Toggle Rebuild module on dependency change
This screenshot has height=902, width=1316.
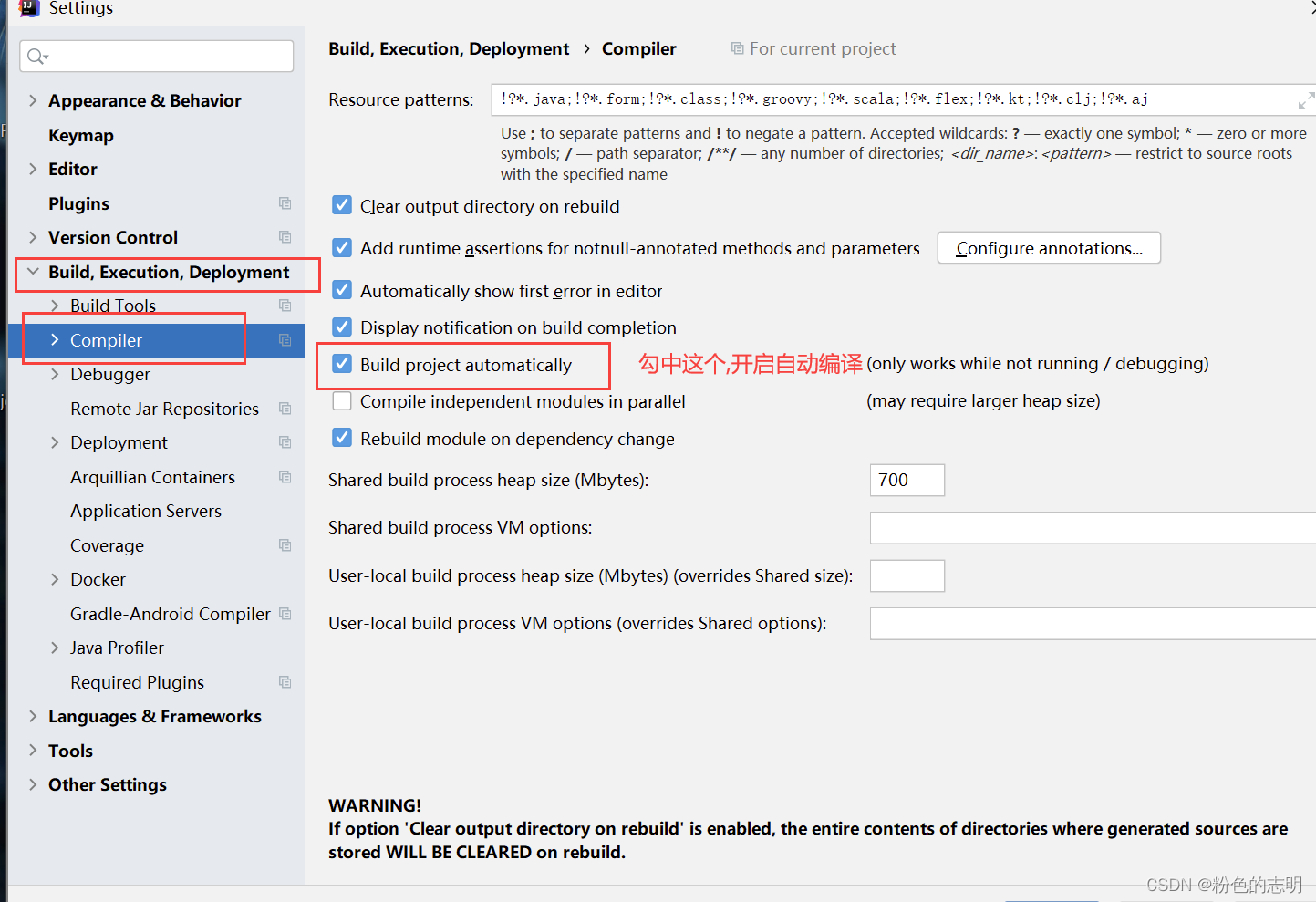point(342,438)
